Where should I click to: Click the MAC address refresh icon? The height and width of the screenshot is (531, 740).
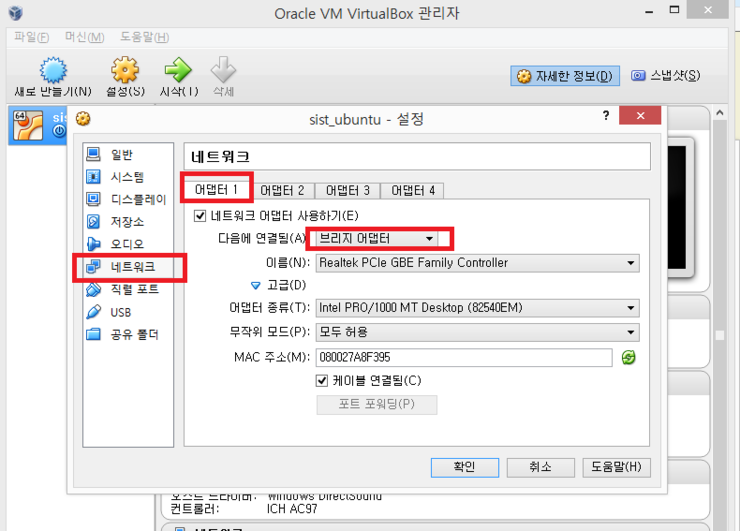pyautogui.click(x=628, y=357)
